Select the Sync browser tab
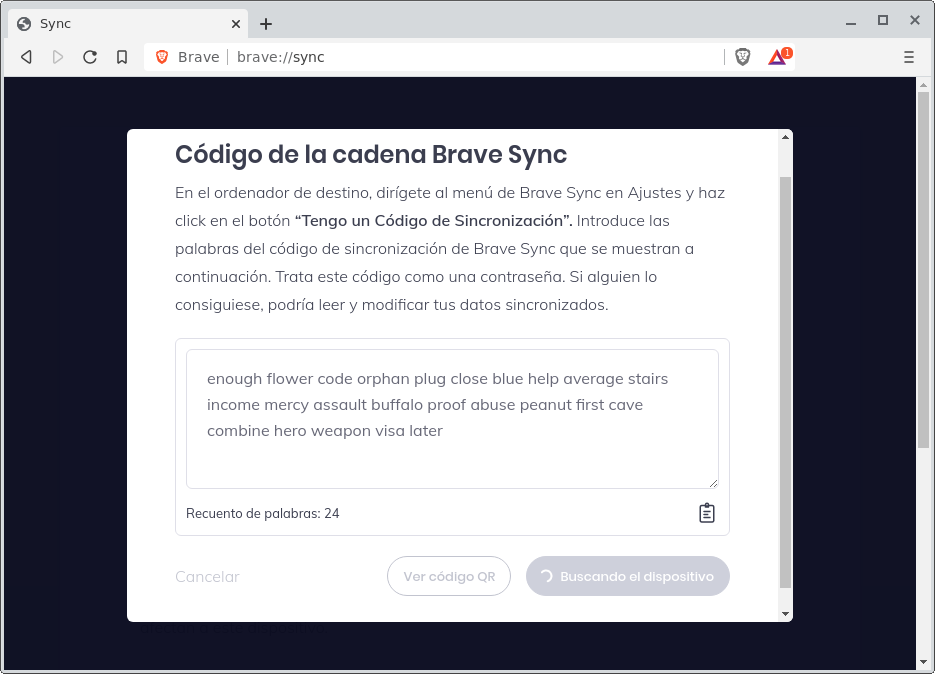This screenshot has height=674, width=935. point(120,24)
